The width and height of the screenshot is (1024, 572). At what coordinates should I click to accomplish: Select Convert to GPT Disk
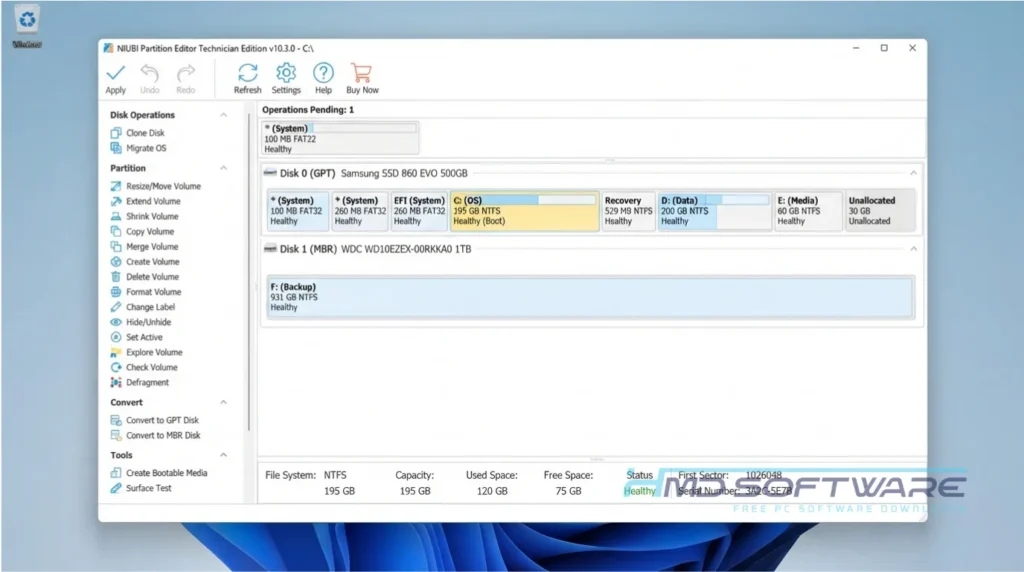(x=155, y=420)
